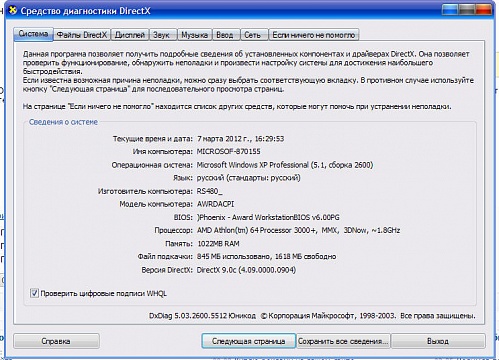Maximize the DirectX diagnostic window

pyautogui.click(x=467, y=10)
